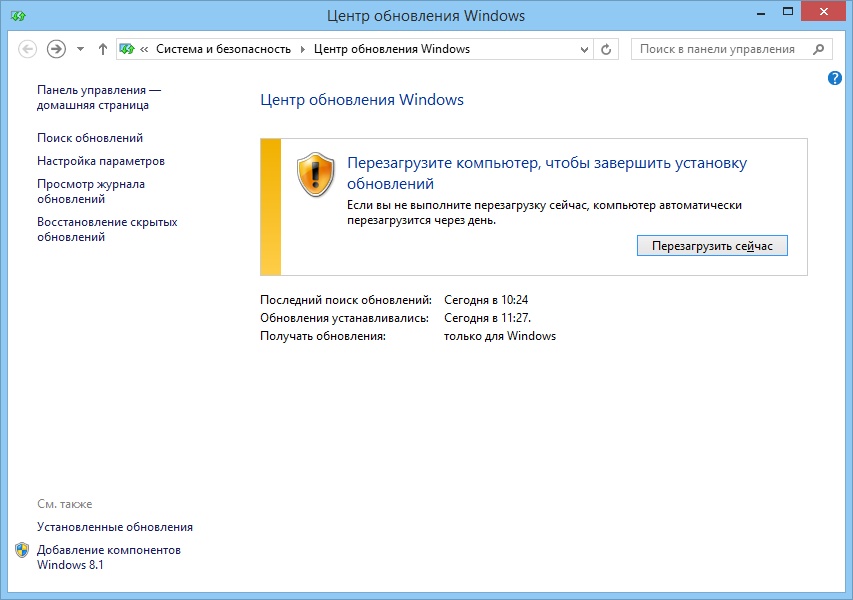Open "Просмотр журнала обновлений" link

91,191
